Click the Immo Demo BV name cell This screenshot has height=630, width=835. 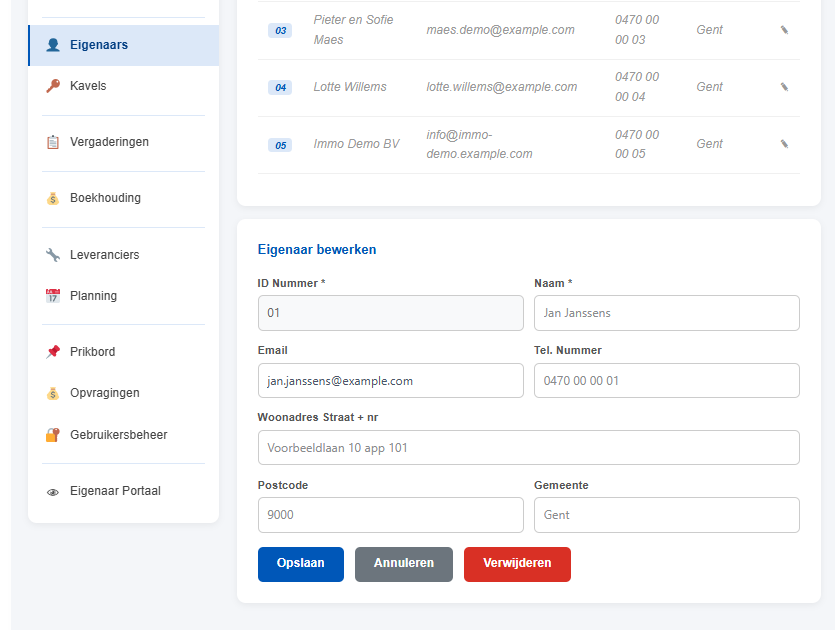[356, 144]
